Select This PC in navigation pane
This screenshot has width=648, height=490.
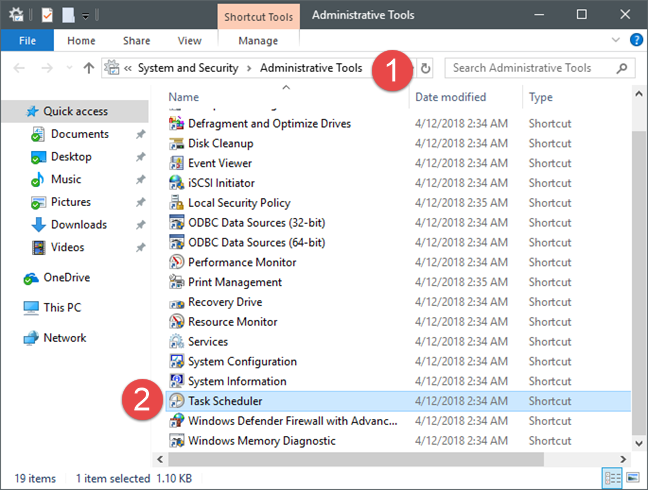pos(62,307)
